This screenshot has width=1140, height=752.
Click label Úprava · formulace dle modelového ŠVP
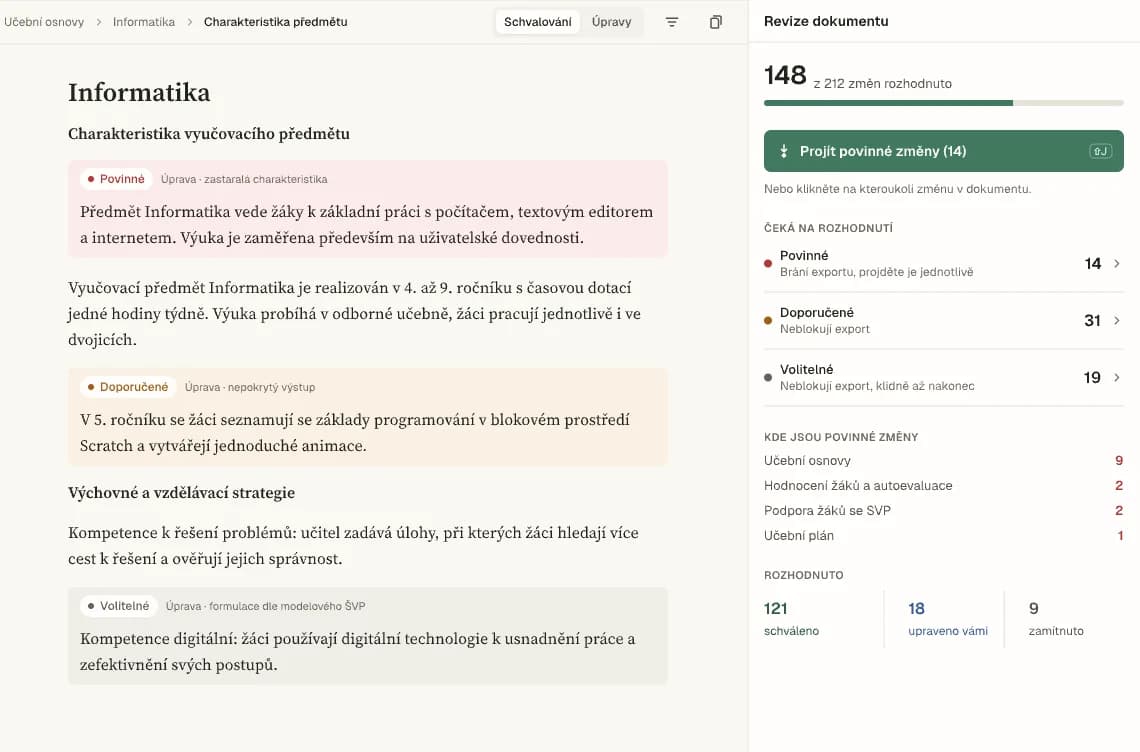[265, 606]
